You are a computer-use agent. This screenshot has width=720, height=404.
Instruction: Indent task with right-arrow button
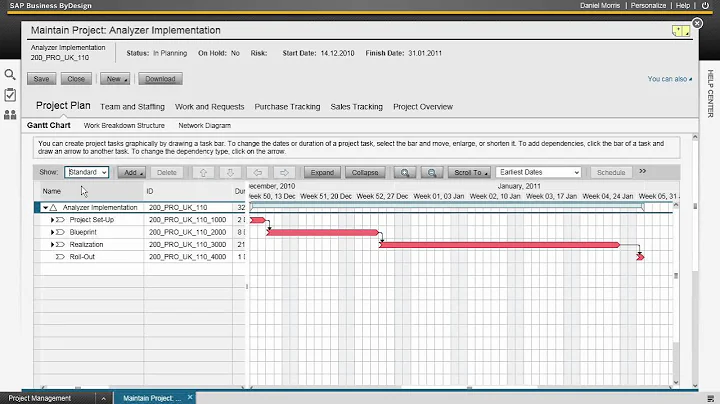point(284,173)
